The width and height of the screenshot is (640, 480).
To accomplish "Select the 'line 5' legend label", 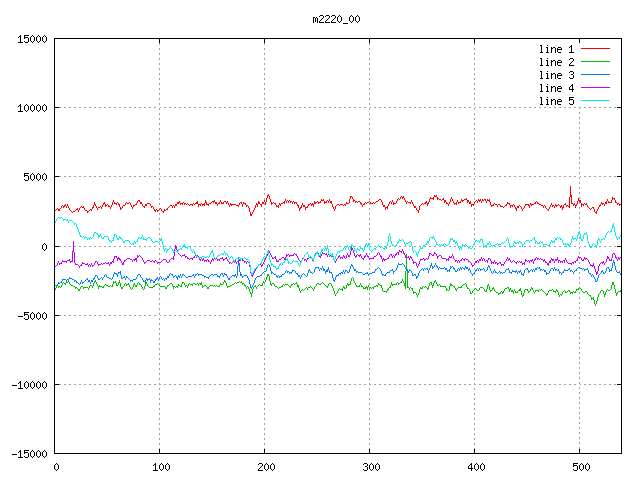I will (x=556, y=101).
